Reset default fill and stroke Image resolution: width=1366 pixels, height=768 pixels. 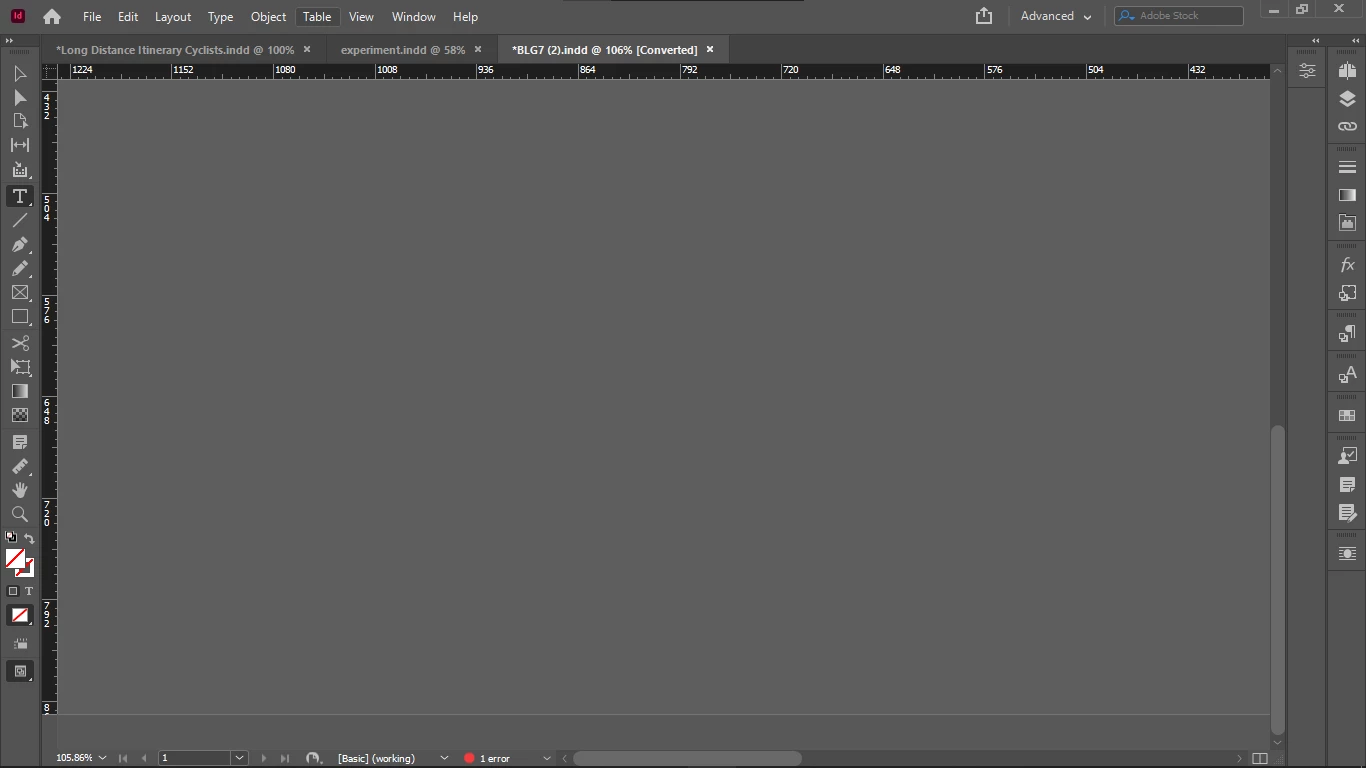click(x=11, y=537)
